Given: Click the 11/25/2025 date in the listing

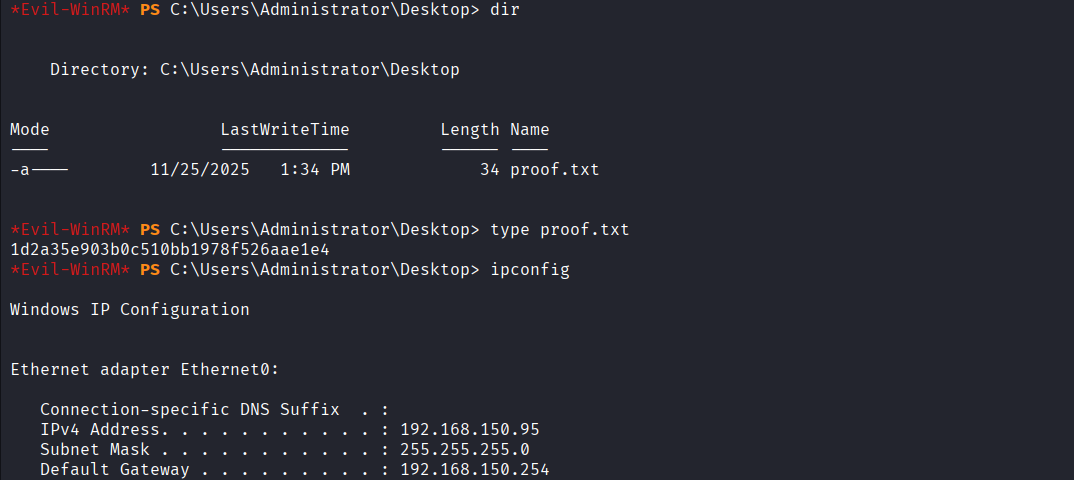Looking at the screenshot, I should pyautogui.click(x=199, y=169).
